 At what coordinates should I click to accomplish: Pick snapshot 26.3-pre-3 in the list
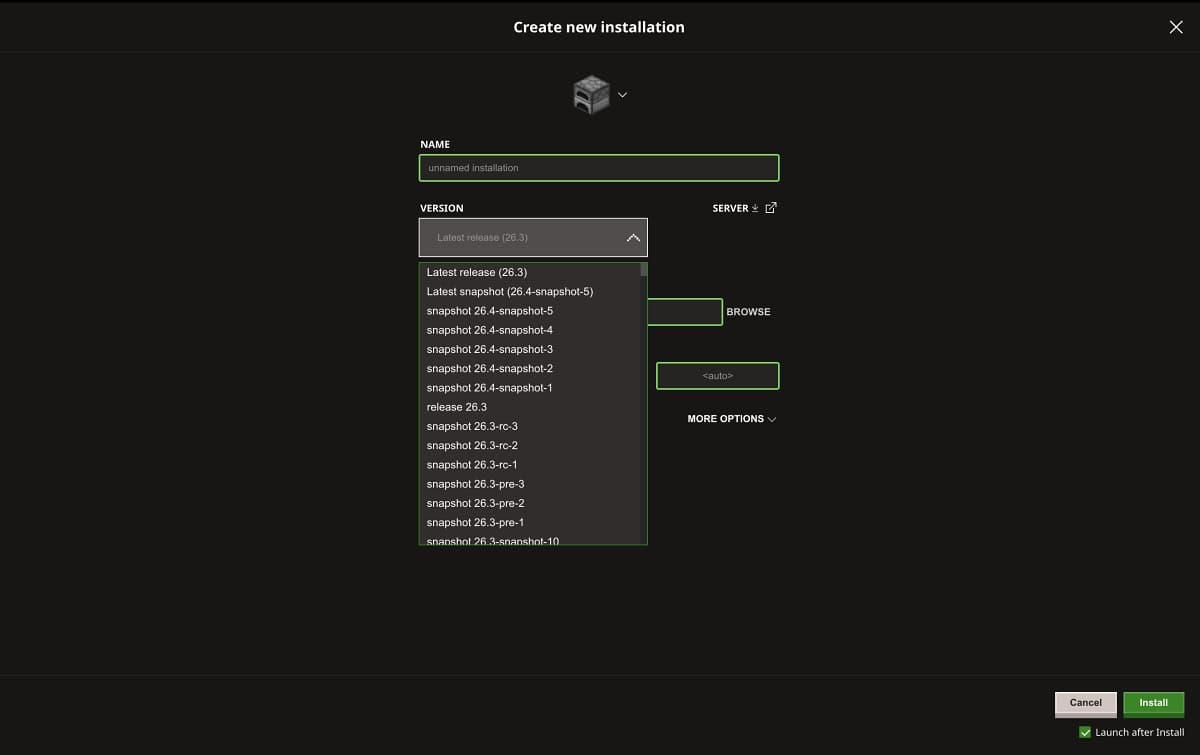(529, 484)
